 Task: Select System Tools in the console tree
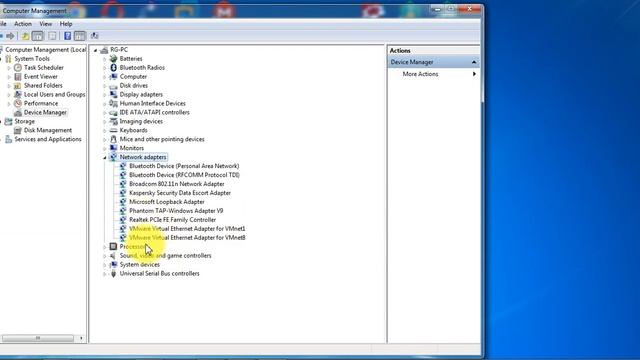tap(32, 59)
